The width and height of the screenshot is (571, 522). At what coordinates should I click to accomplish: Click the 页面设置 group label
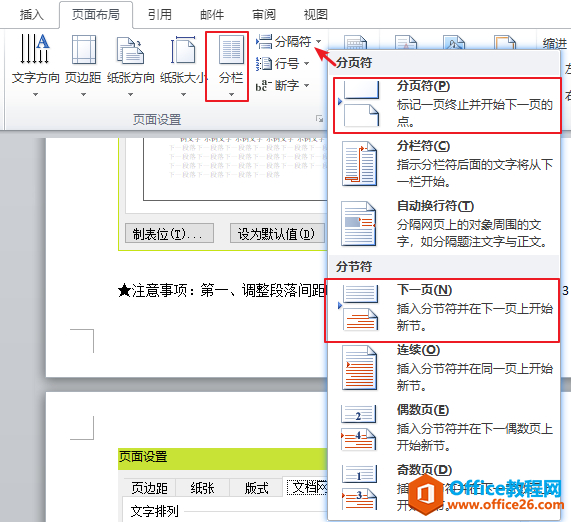pyautogui.click(x=157, y=119)
